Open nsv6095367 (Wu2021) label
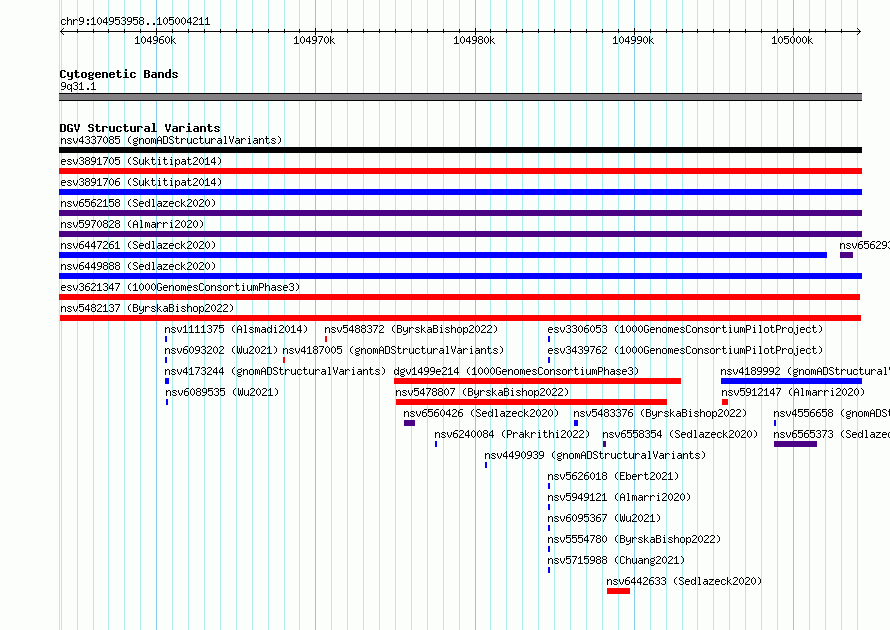 click(x=604, y=518)
